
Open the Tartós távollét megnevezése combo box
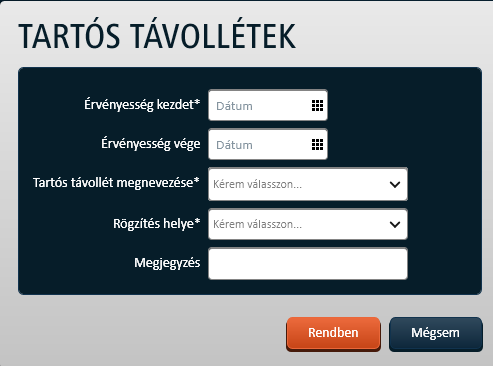(x=308, y=184)
